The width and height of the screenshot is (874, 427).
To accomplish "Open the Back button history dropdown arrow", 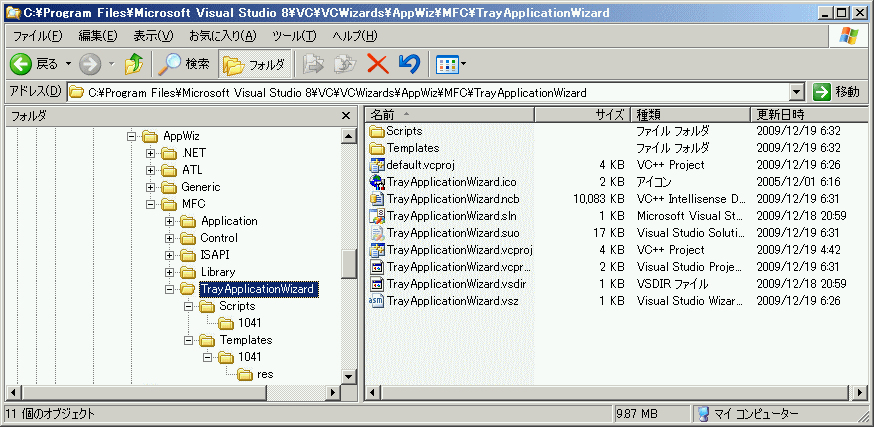I will pos(69,65).
